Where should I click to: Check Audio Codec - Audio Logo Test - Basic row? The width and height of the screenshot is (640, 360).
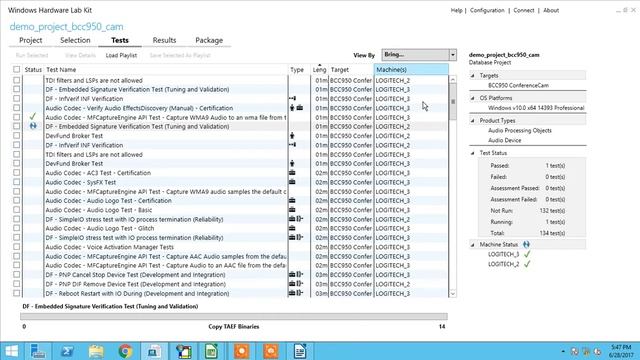[16, 210]
